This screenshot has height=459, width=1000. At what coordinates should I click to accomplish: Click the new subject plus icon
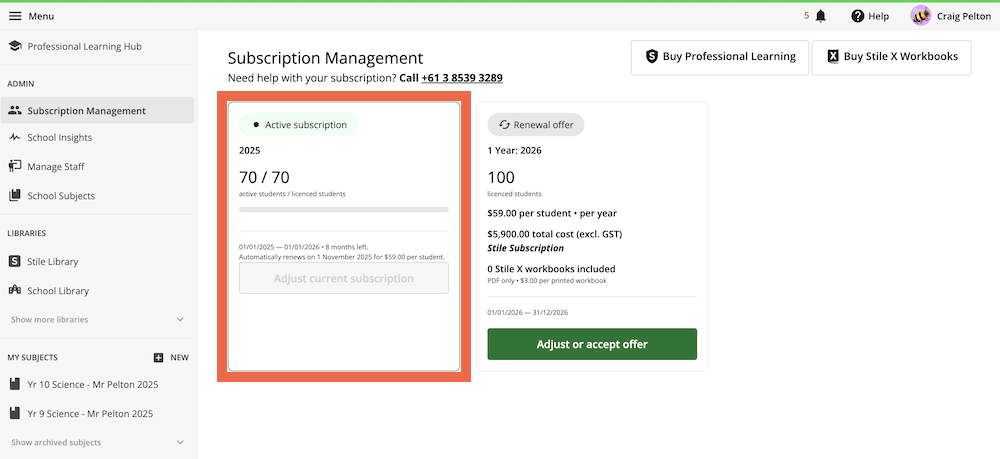[x=159, y=358]
